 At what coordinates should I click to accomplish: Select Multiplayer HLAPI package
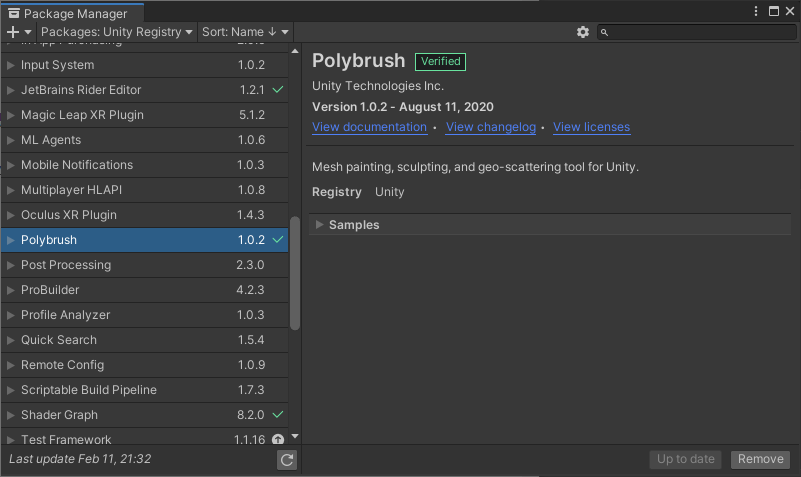(145, 190)
